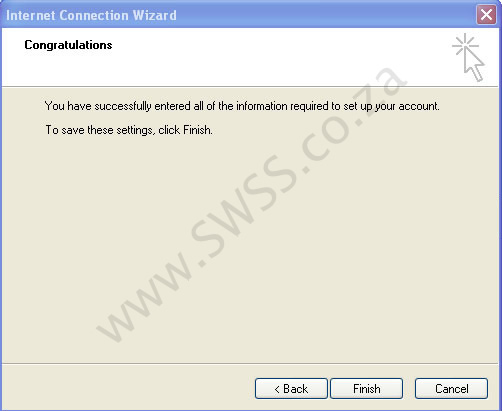
Task: Click the Congratulations heading
Action: [68, 45]
